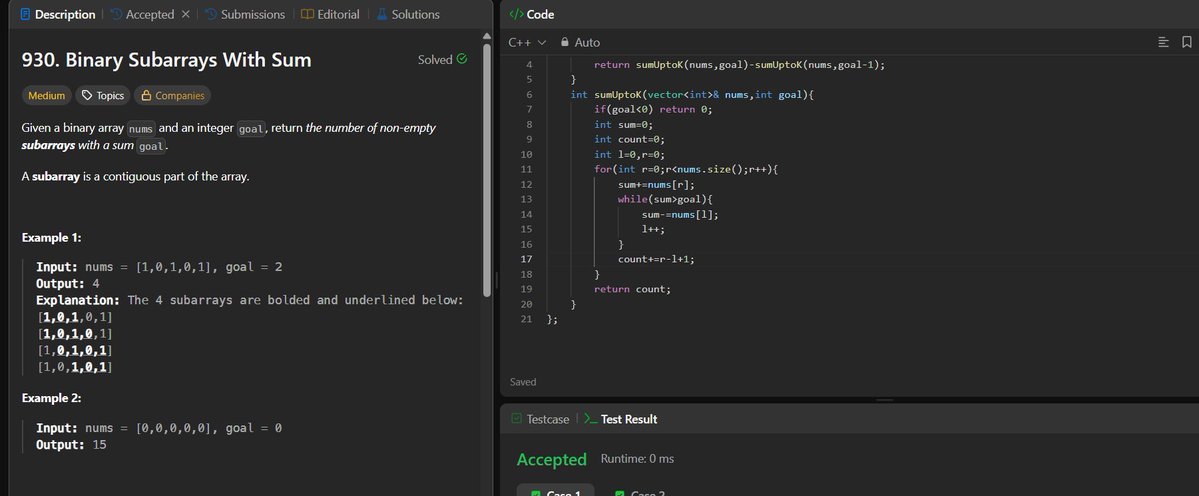Click line number 17 in editor
Screen dimensions: 1199x496
pyautogui.click(x=526, y=259)
